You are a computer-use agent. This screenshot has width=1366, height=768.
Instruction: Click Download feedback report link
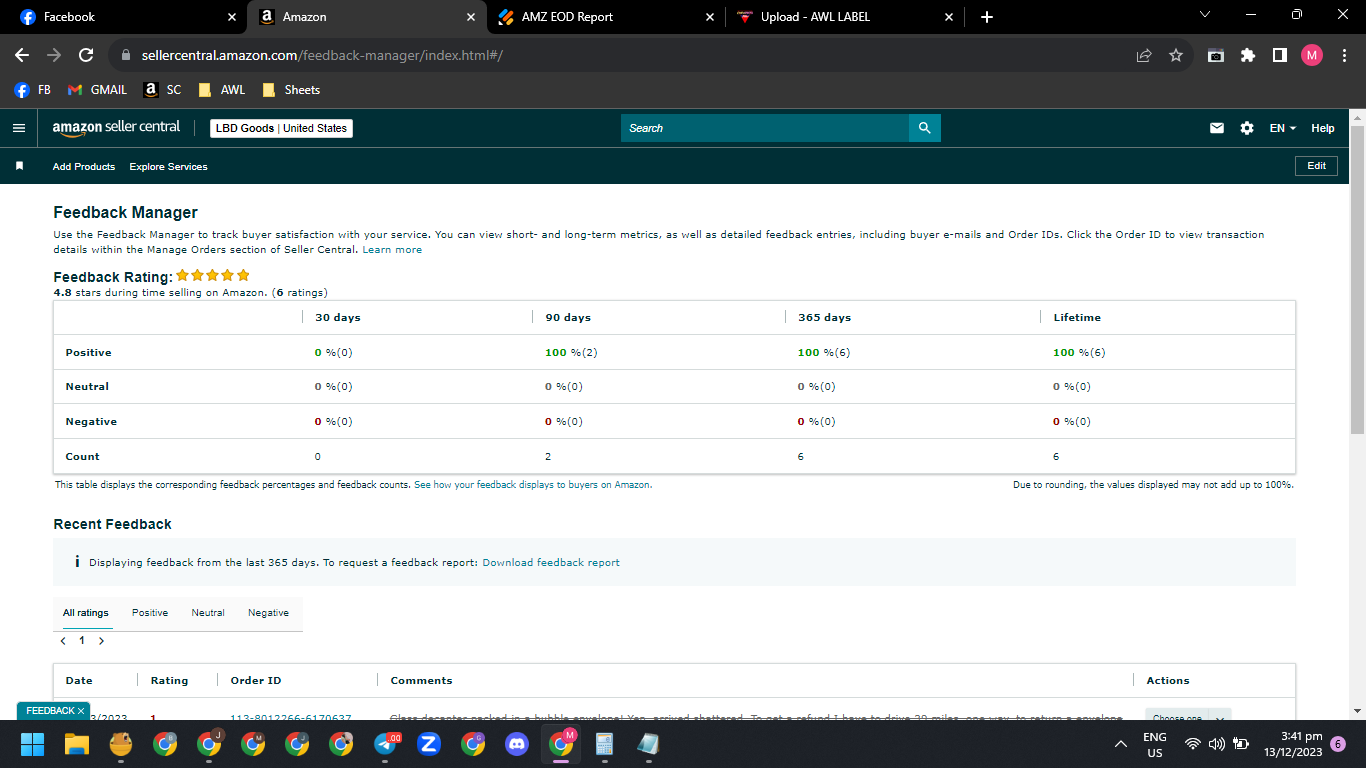[551, 562]
